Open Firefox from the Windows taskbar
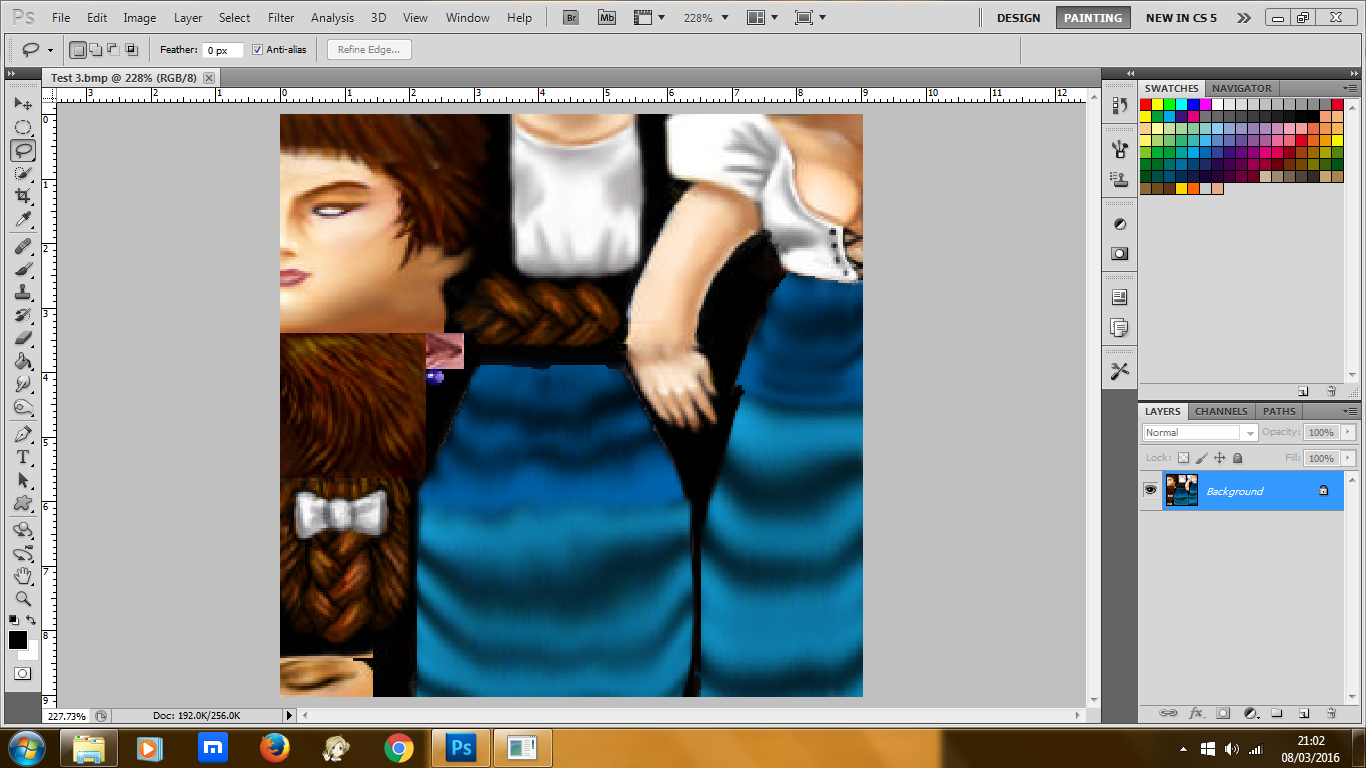 coord(274,747)
